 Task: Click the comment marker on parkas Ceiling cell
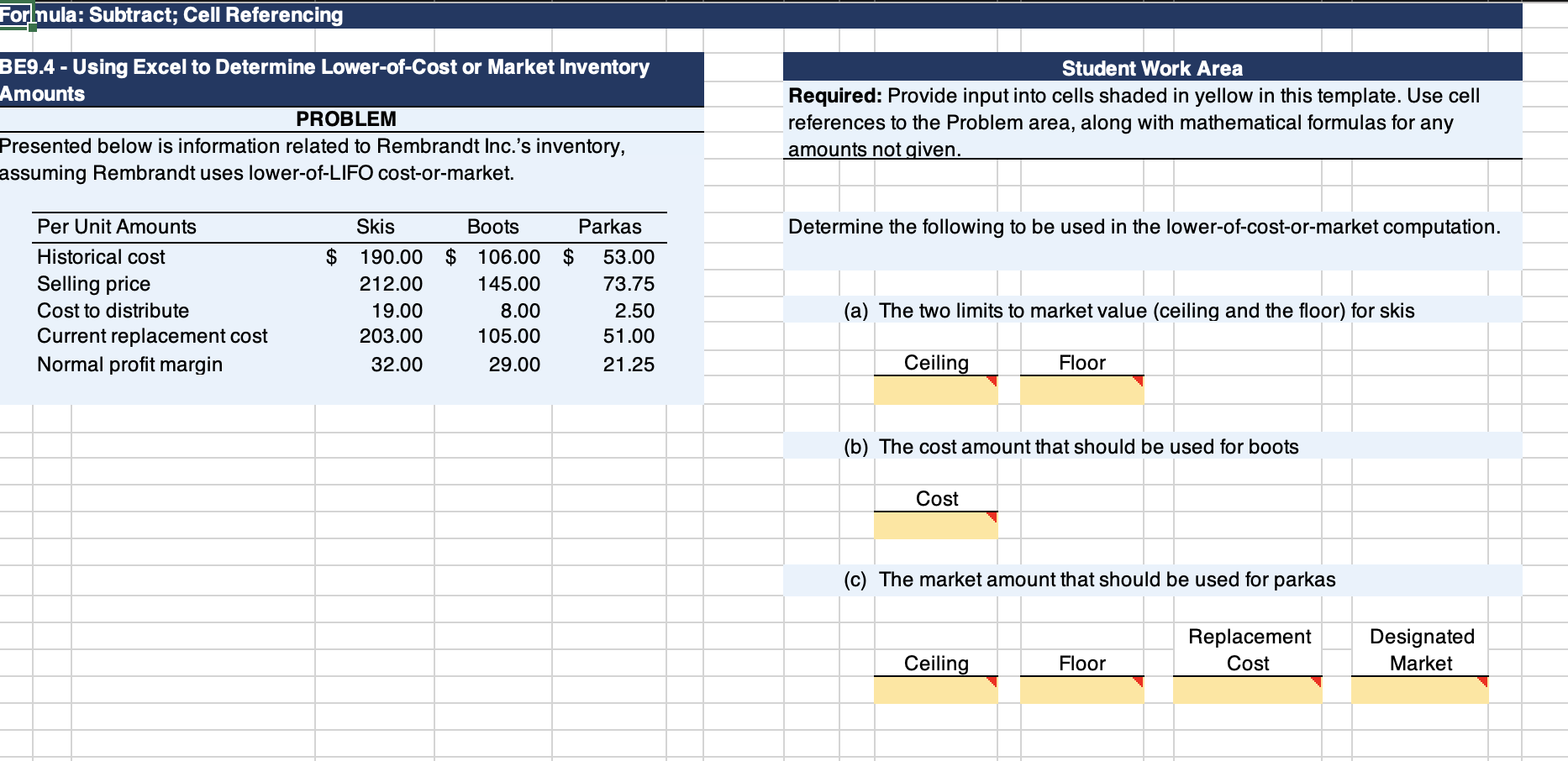pos(992,680)
